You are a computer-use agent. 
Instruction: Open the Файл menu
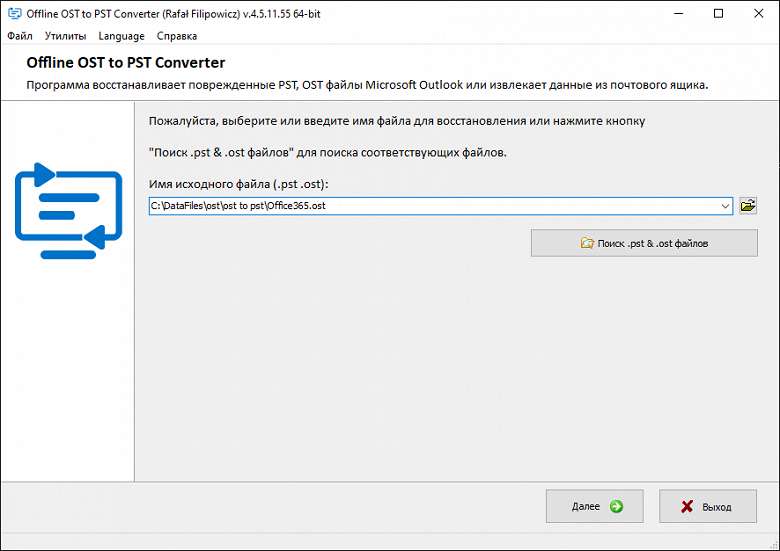pos(20,36)
